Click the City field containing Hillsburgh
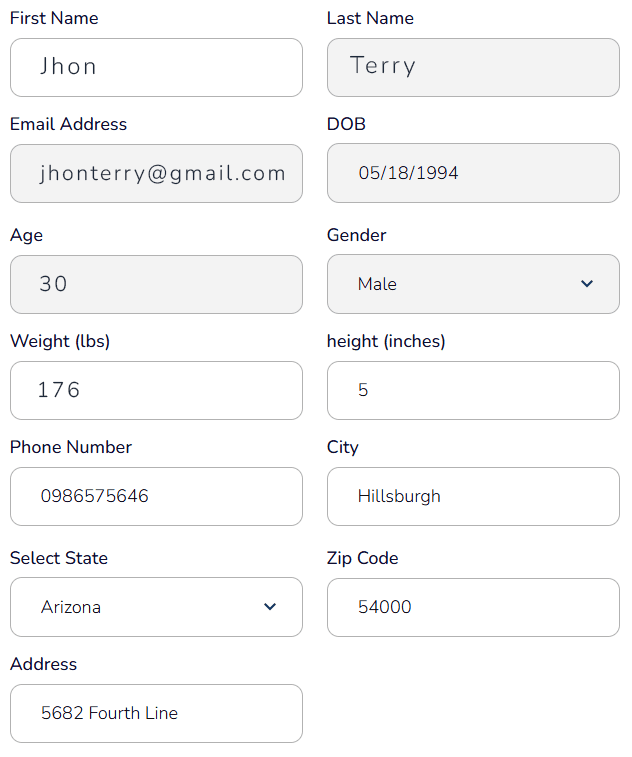The image size is (632, 757). [473, 496]
